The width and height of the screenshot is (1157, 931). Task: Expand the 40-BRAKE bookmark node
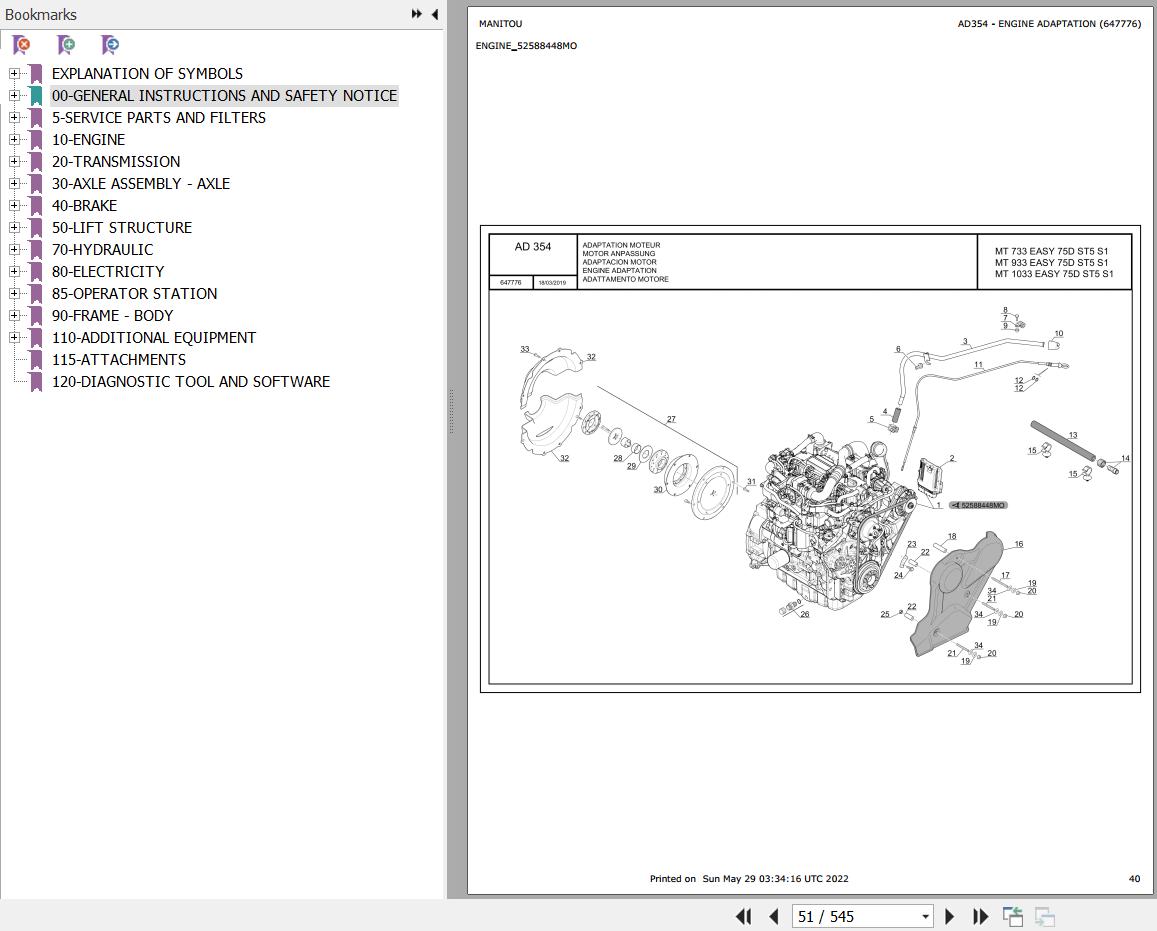click(x=14, y=205)
